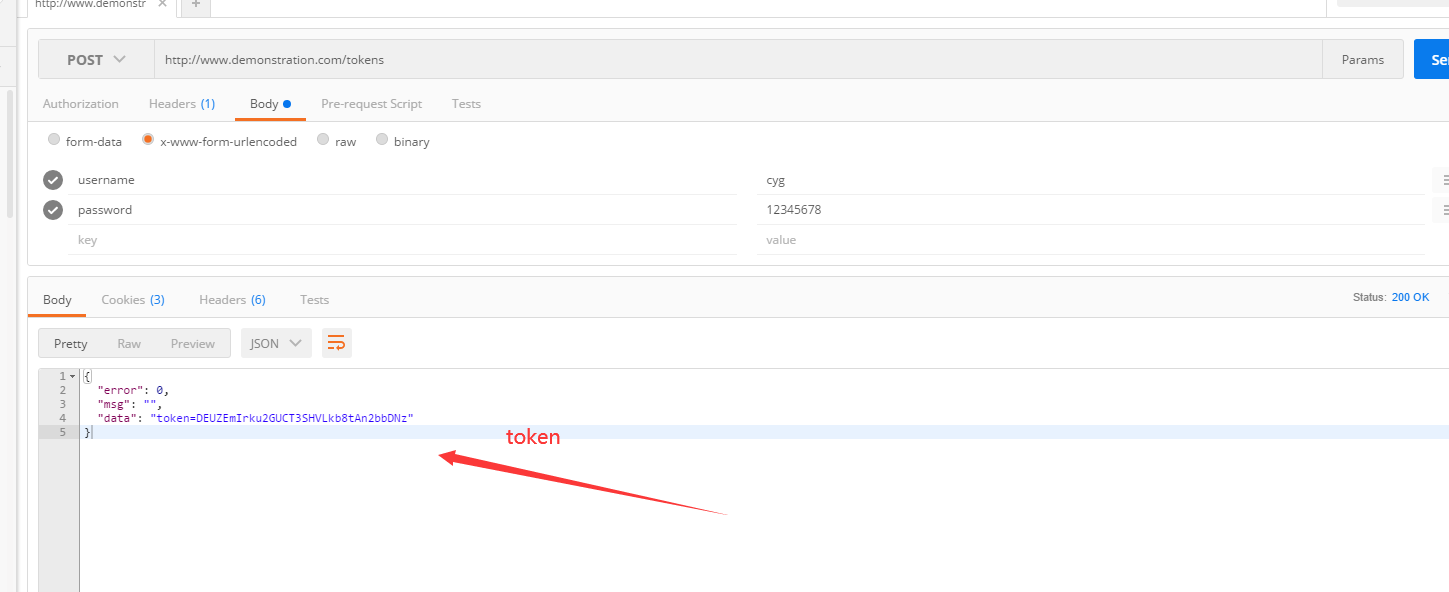The width and height of the screenshot is (1449, 592).
Task: Click the request URL field
Action: 738,59
